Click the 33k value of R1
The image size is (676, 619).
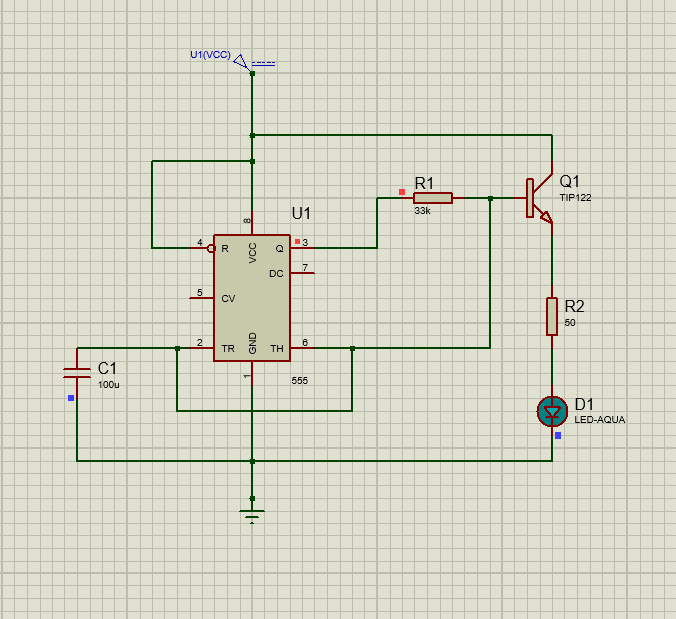(x=422, y=210)
